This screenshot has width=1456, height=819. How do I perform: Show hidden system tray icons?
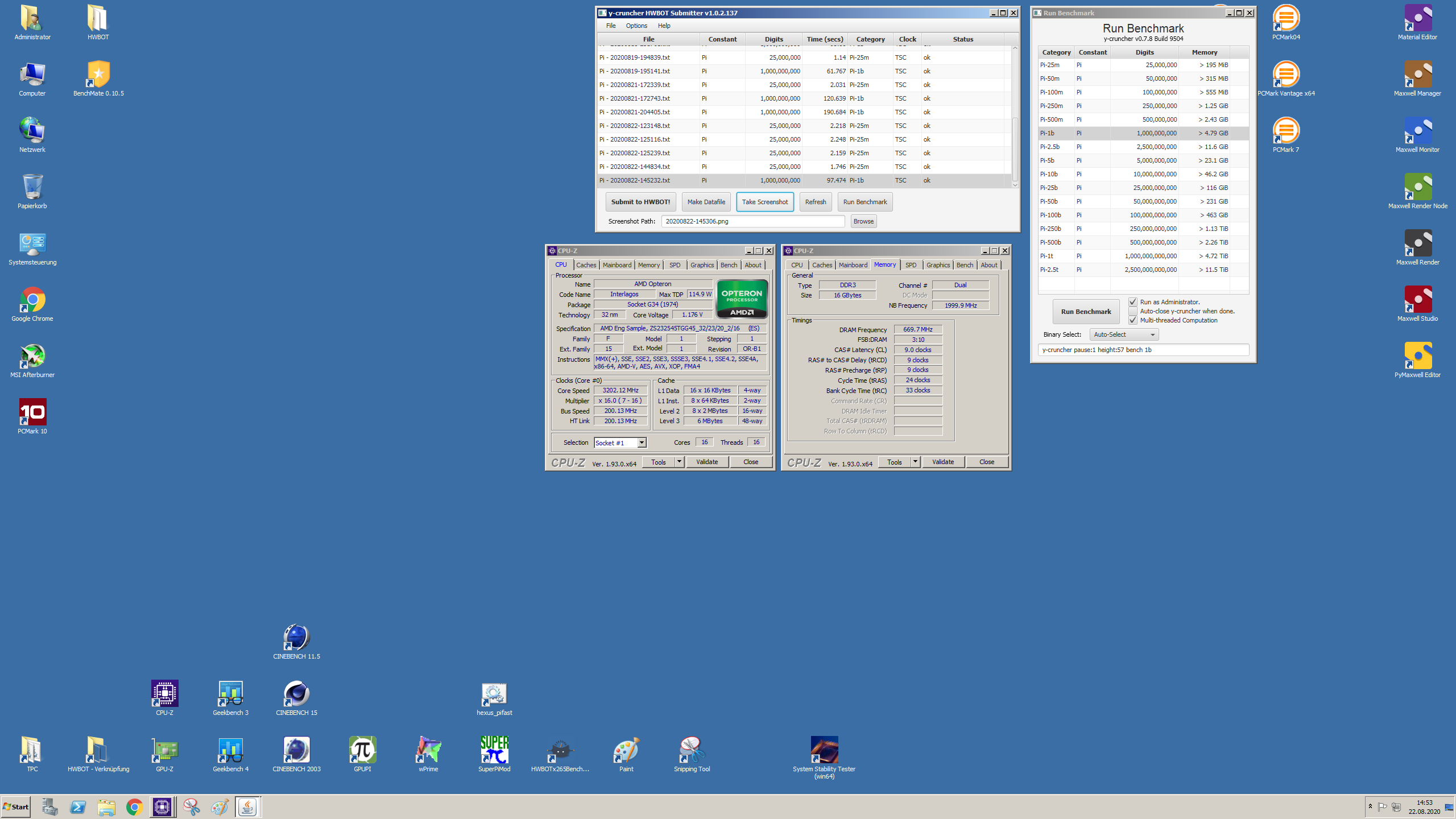pos(1370,806)
